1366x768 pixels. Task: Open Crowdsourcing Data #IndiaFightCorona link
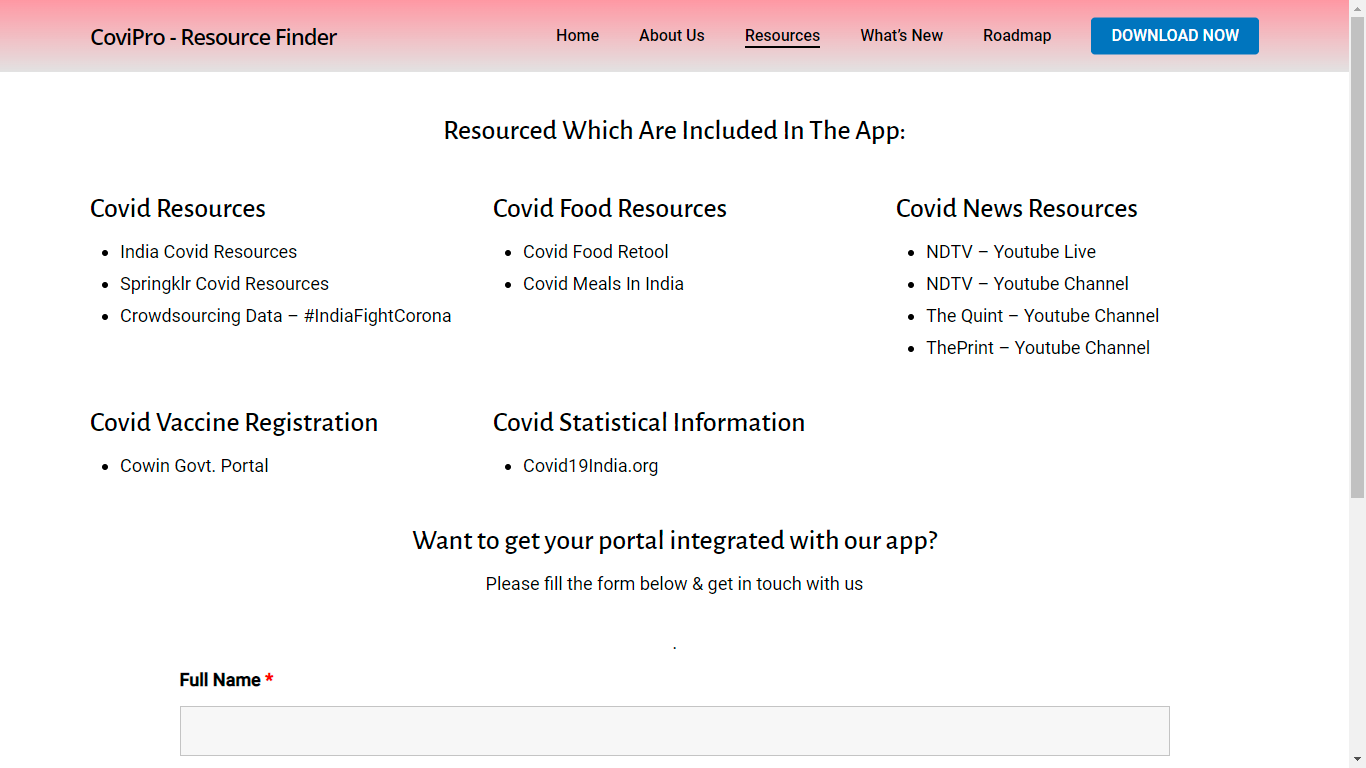285,316
